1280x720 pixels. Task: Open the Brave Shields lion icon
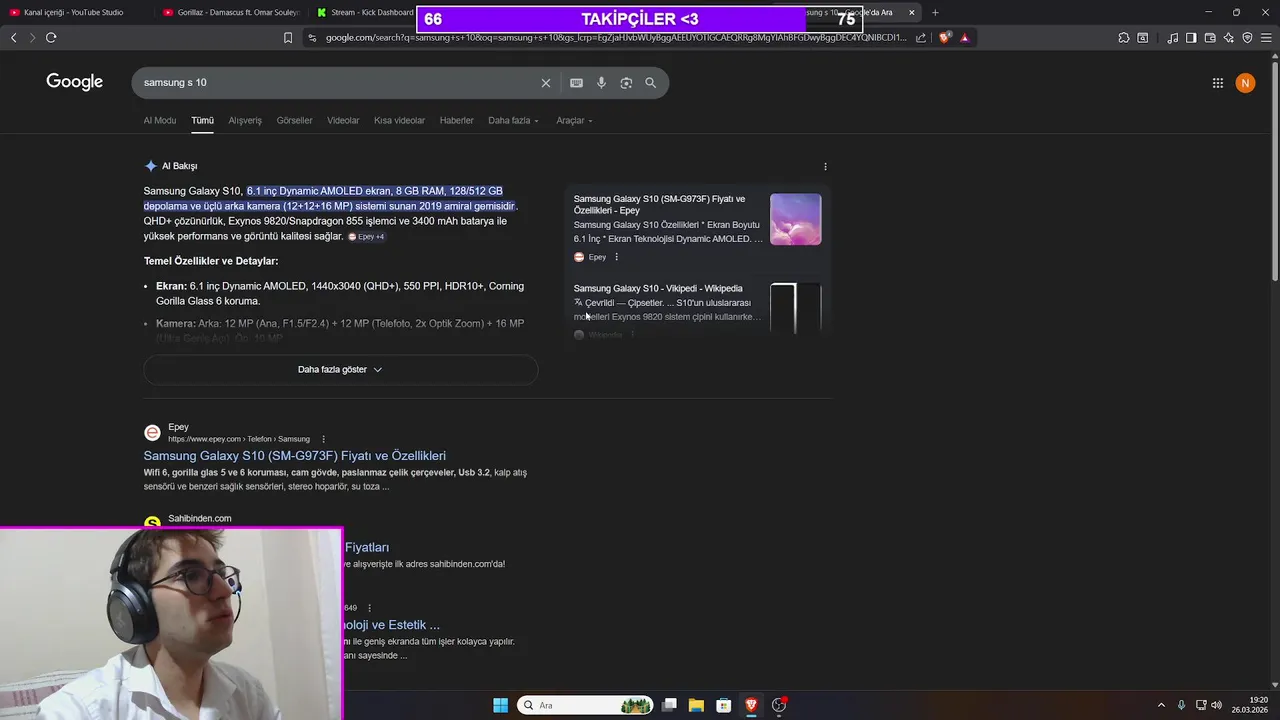tap(945, 38)
